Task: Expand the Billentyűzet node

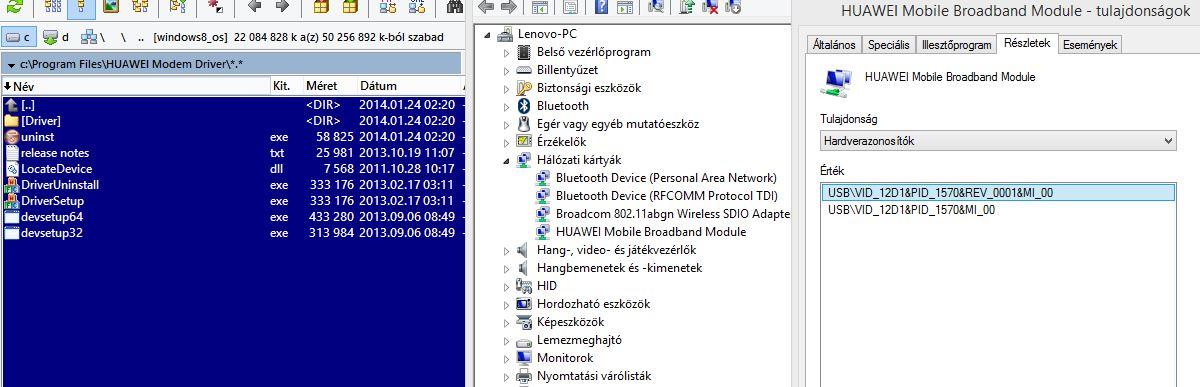Action: tap(506, 70)
